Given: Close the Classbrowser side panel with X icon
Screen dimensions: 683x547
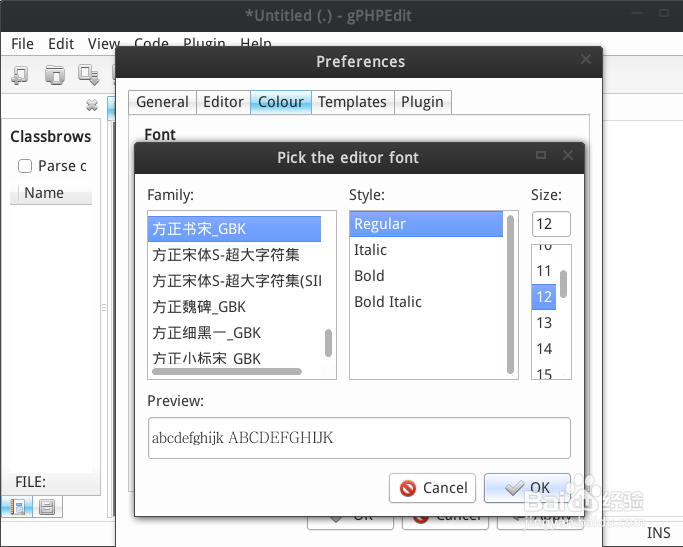Looking at the screenshot, I should 92,105.
